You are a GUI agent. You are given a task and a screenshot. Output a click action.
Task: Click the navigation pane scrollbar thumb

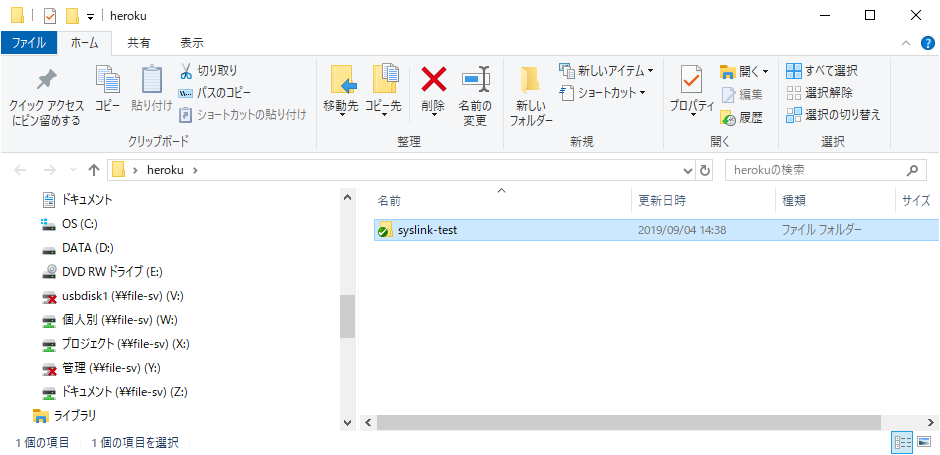[x=348, y=316]
